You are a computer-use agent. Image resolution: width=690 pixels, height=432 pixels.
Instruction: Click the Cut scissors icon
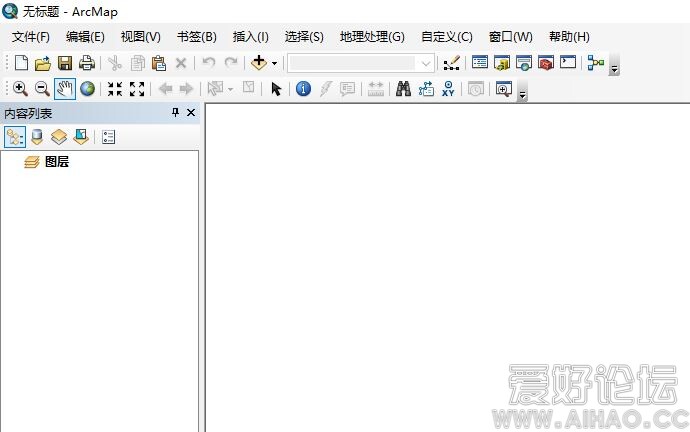point(114,63)
